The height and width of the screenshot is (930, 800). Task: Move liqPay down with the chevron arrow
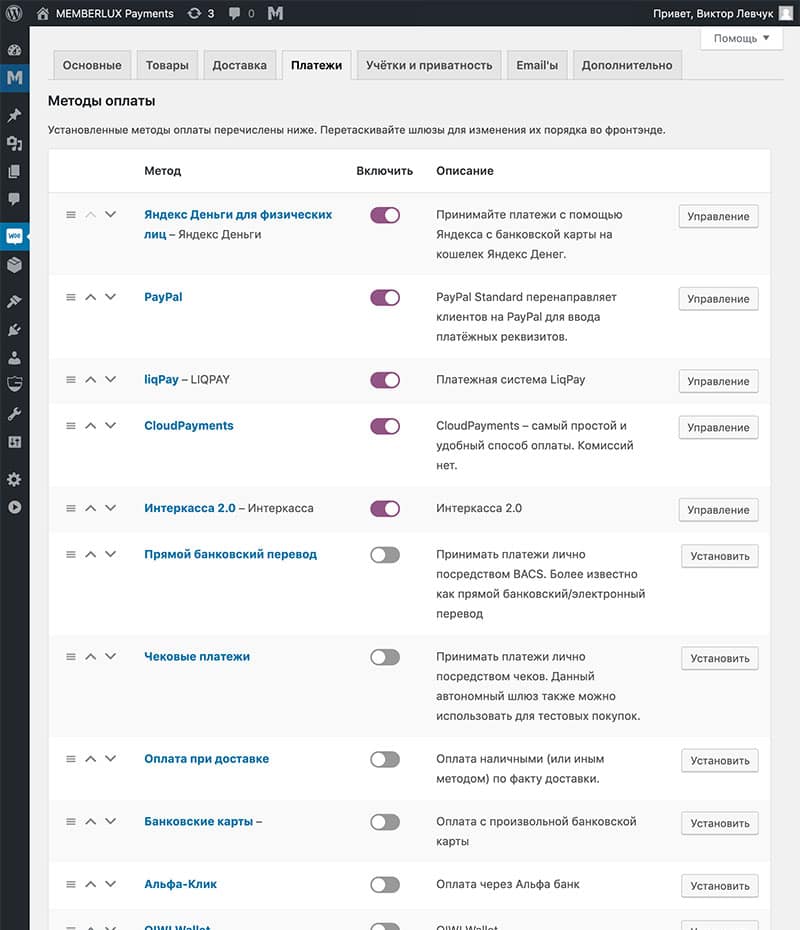pos(110,380)
